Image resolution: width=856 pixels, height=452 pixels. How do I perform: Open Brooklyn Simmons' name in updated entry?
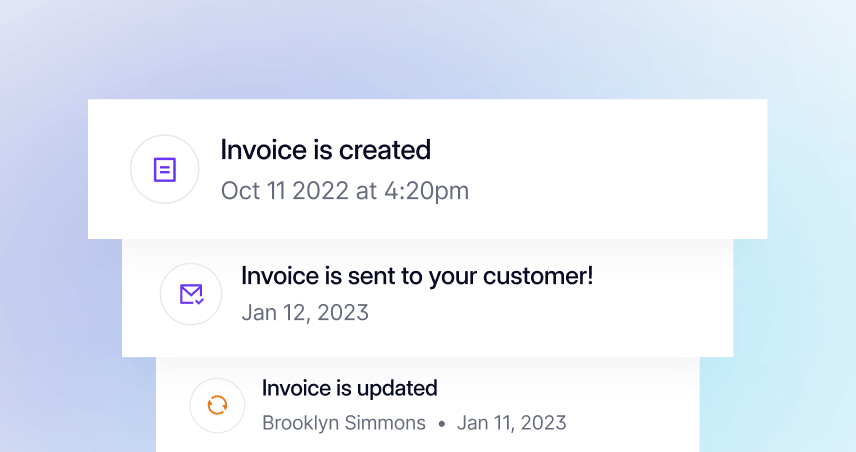pyautogui.click(x=343, y=423)
